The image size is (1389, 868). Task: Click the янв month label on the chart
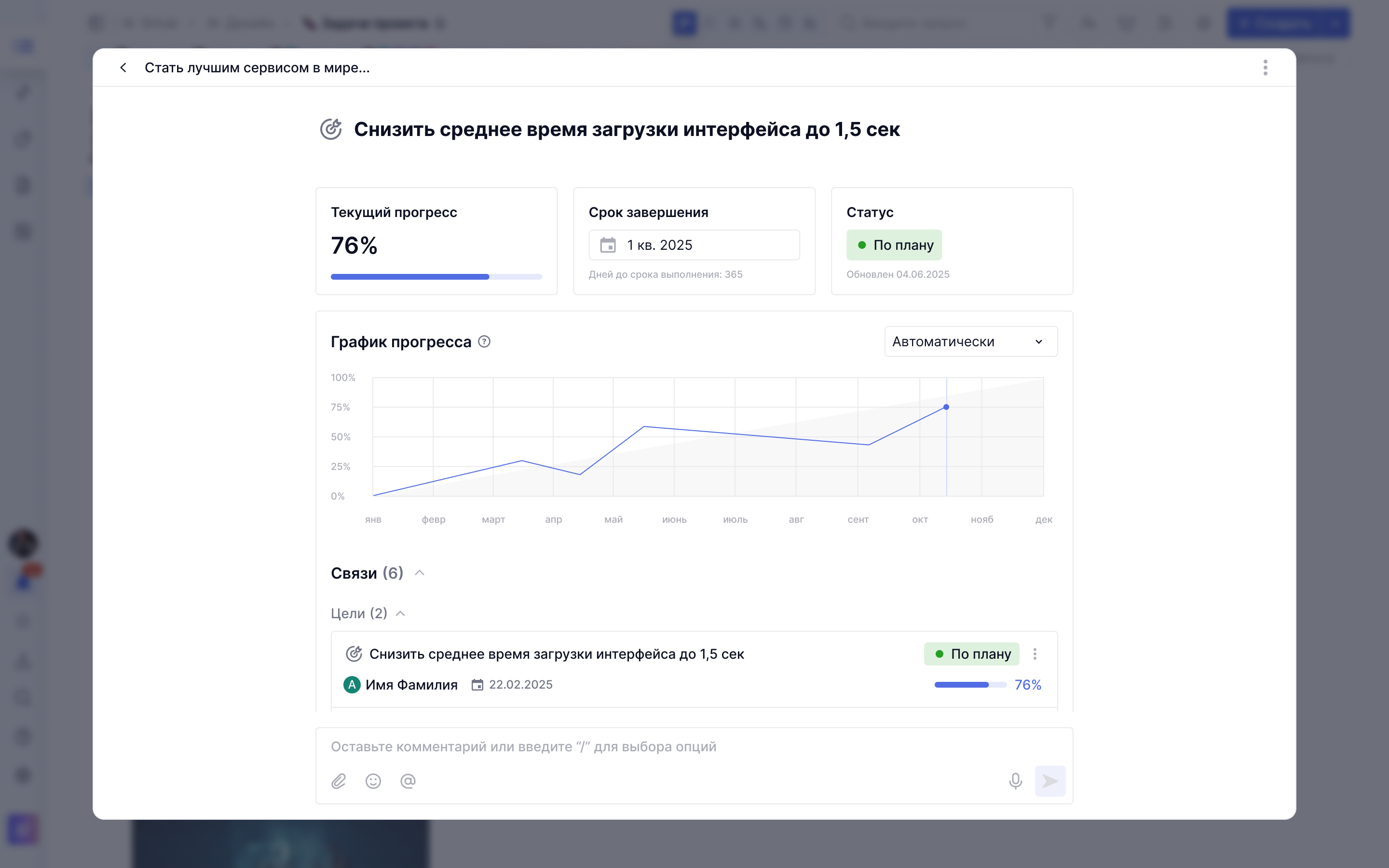tap(373, 519)
